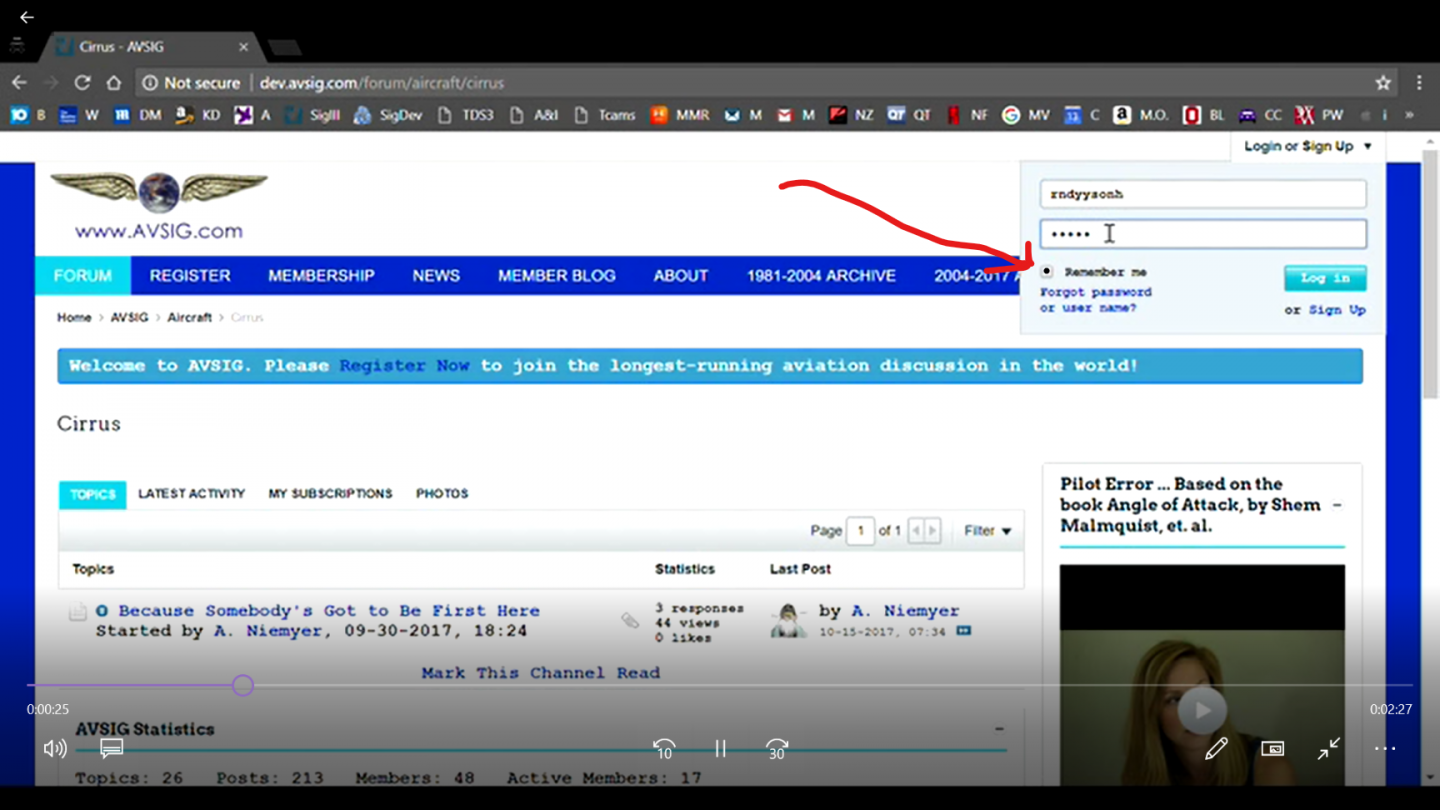Image resolution: width=1440 pixels, height=810 pixels.
Task: Open the 1981-2004 ARCHIVE menu item
Action: [x=821, y=276]
